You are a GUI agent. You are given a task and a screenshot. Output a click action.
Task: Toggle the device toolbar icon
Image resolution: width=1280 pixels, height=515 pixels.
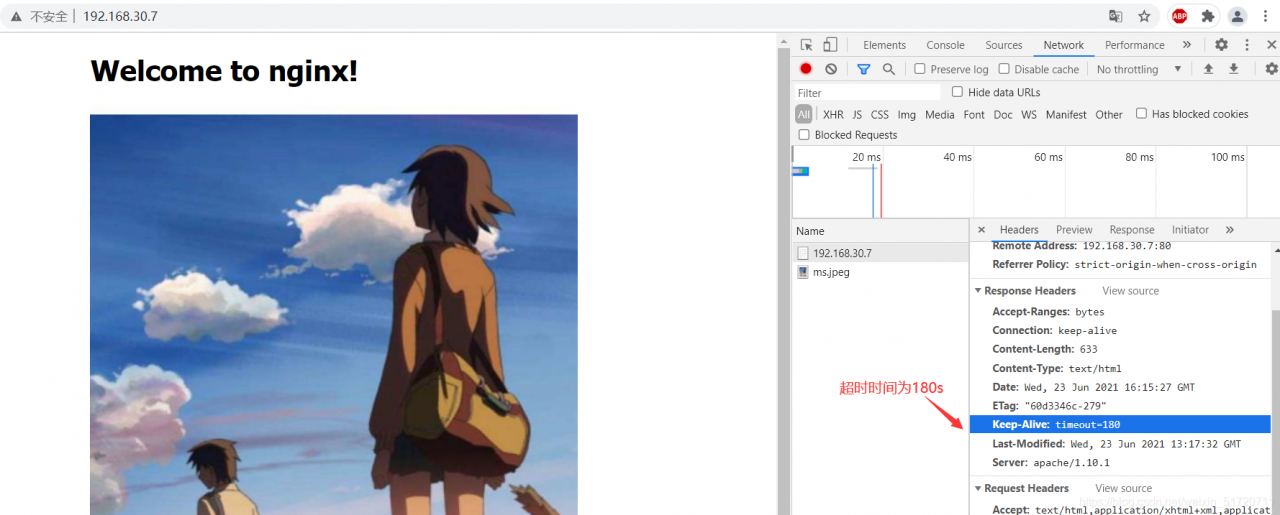point(830,45)
